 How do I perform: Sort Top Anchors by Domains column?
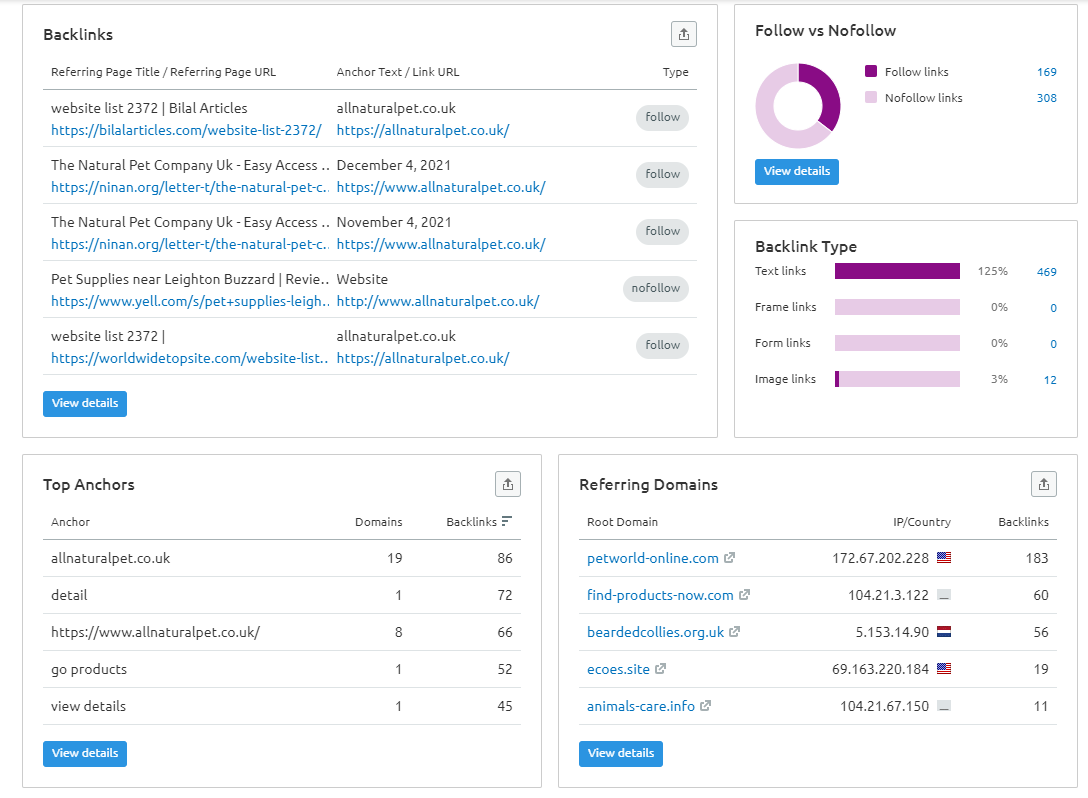click(x=378, y=522)
